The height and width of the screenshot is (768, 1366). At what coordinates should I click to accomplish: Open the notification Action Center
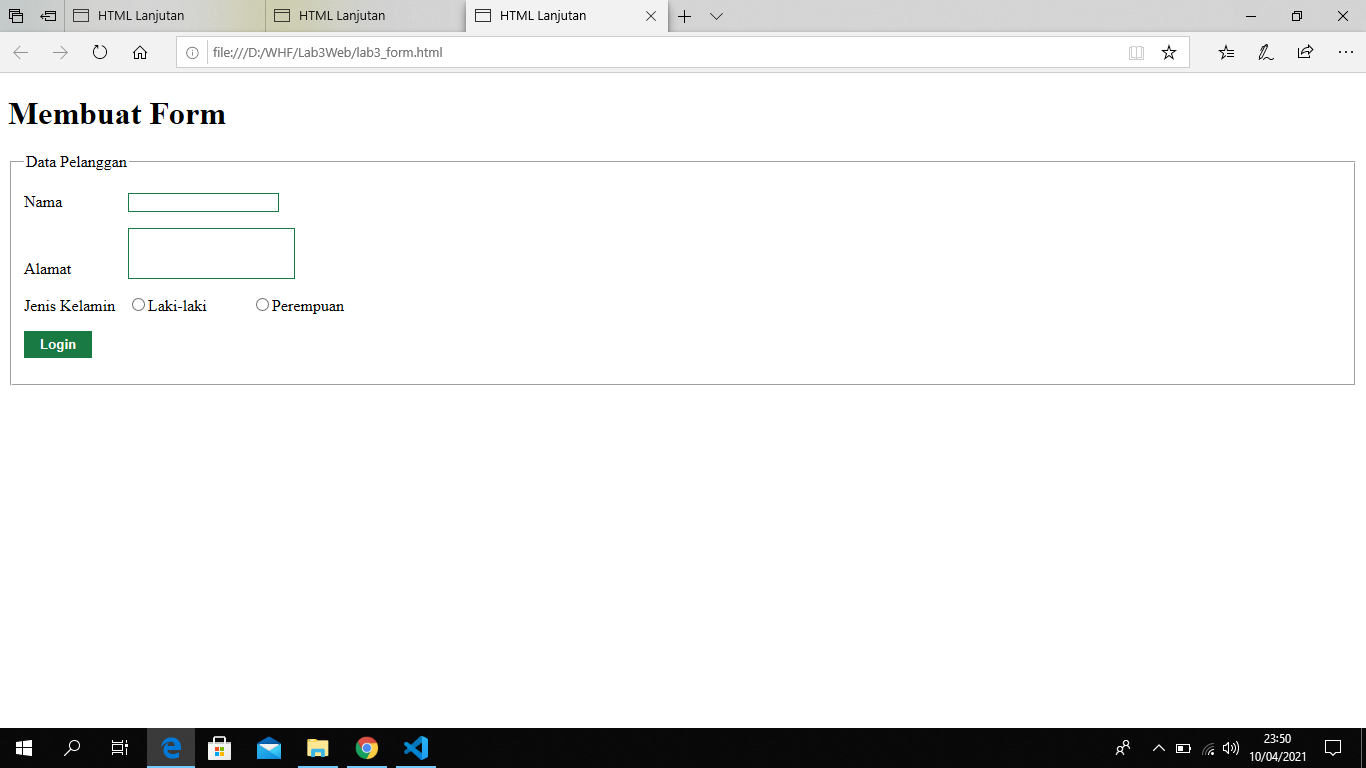[x=1332, y=748]
